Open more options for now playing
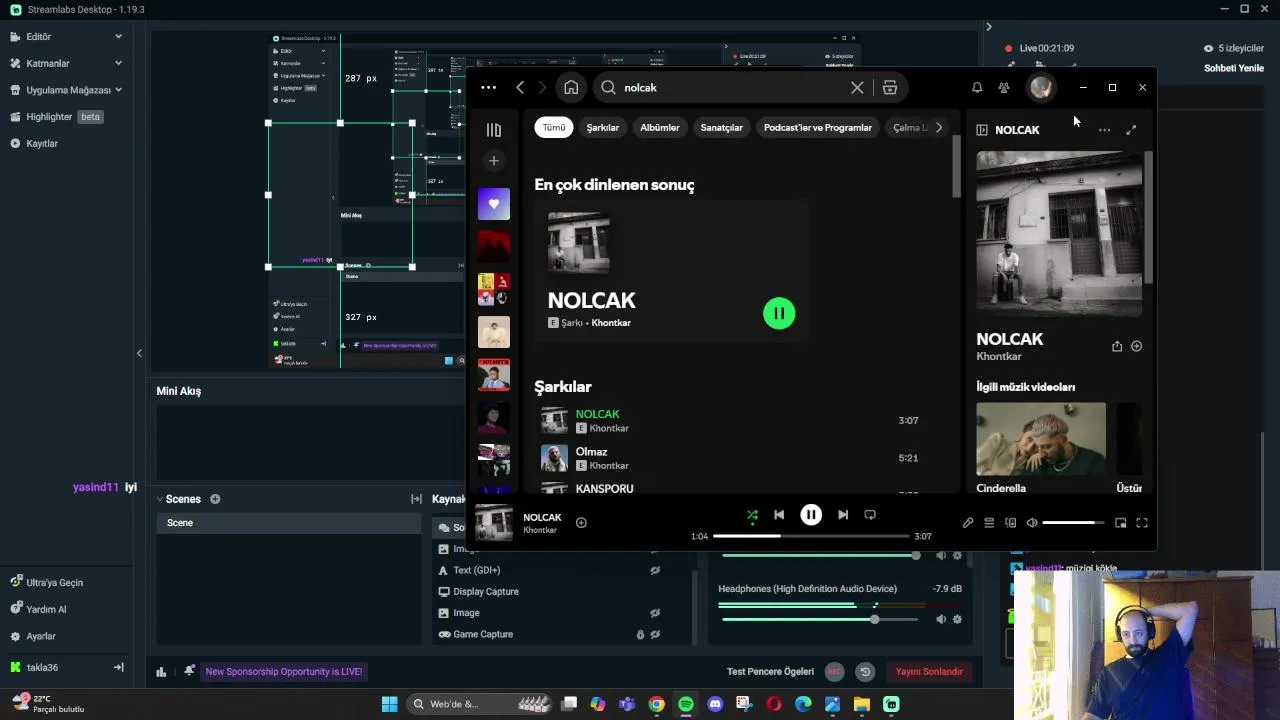 [1104, 130]
